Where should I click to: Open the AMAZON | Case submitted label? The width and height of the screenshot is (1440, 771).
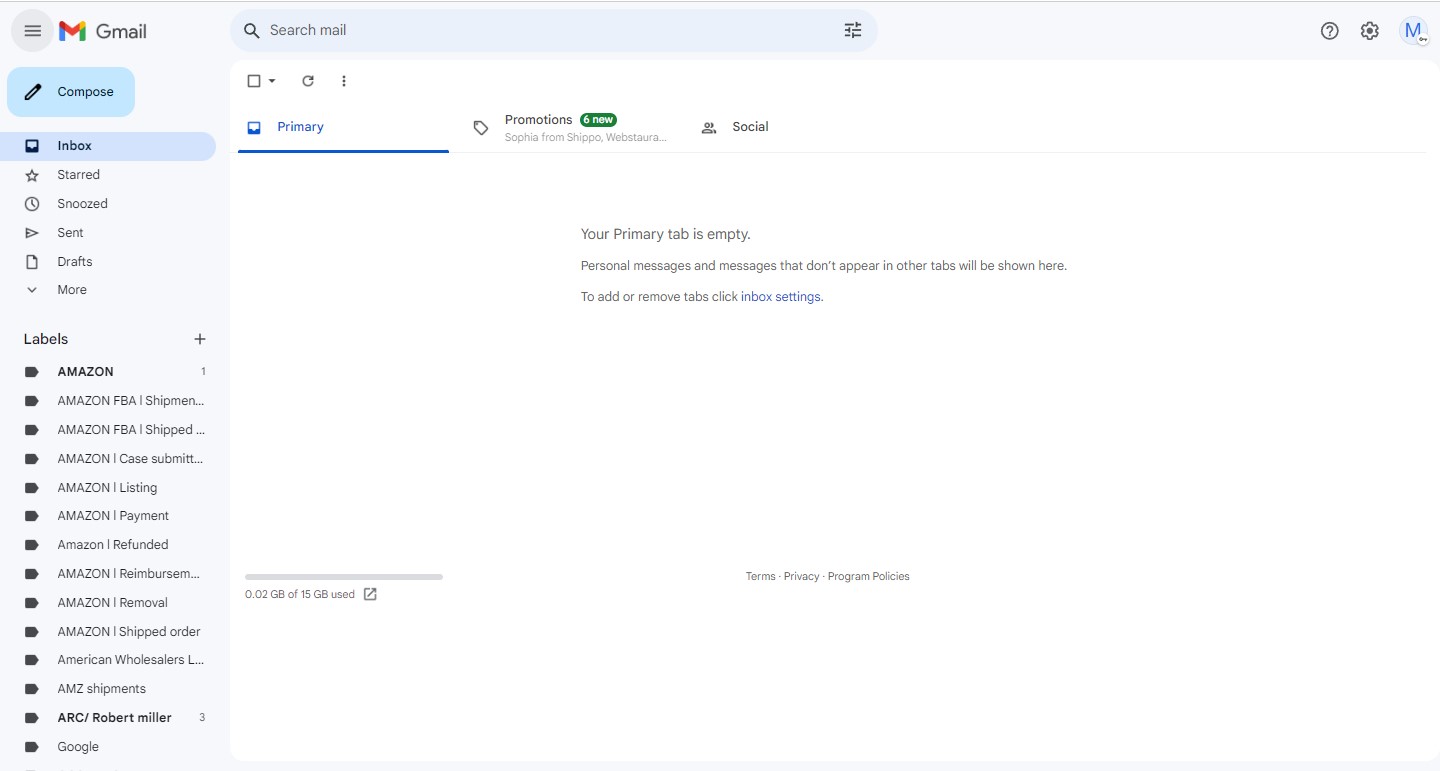108,459
